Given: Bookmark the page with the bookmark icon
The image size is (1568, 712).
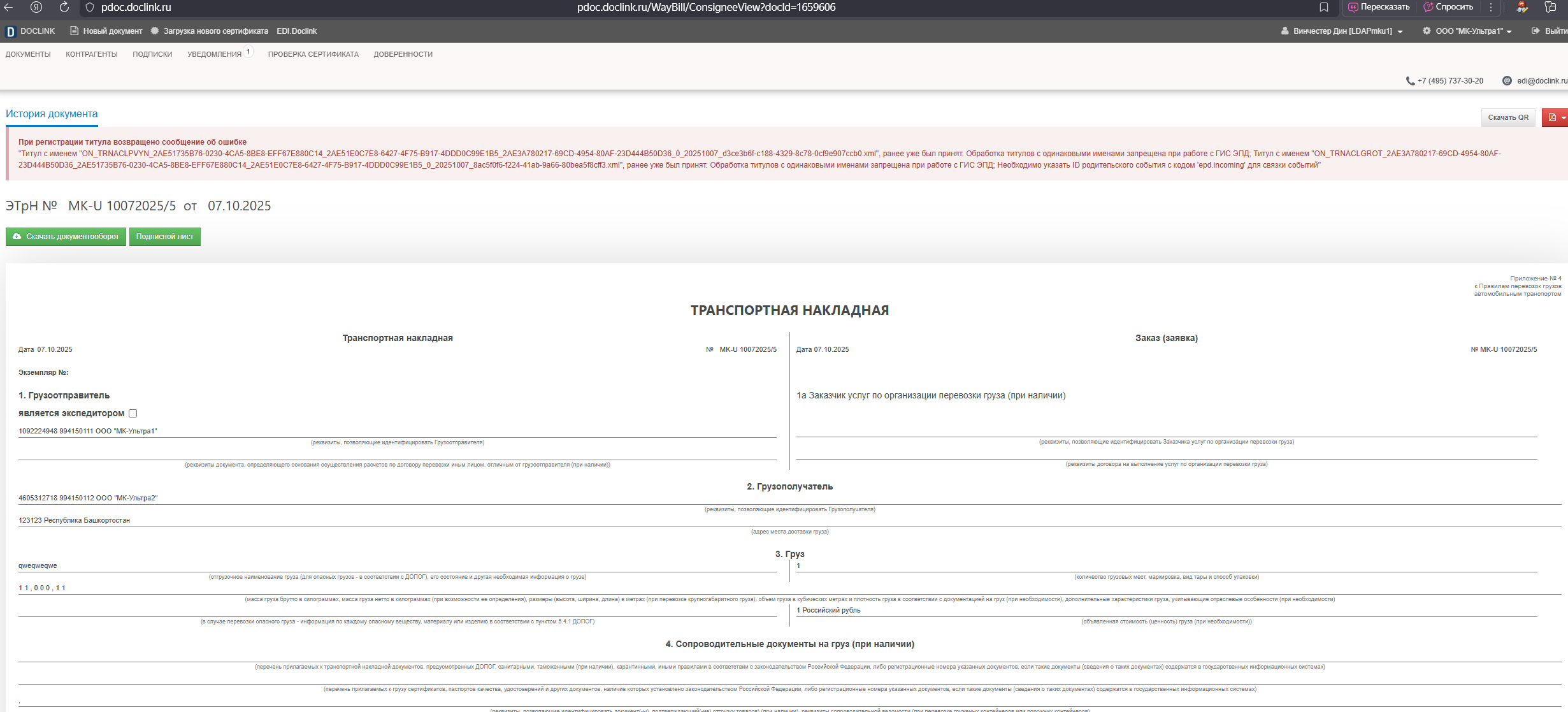Looking at the screenshot, I should (1324, 7).
